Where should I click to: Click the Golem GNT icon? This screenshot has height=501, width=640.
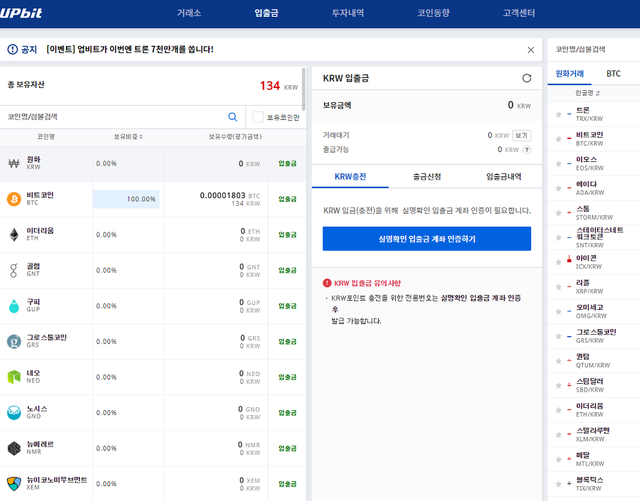pos(14,270)
